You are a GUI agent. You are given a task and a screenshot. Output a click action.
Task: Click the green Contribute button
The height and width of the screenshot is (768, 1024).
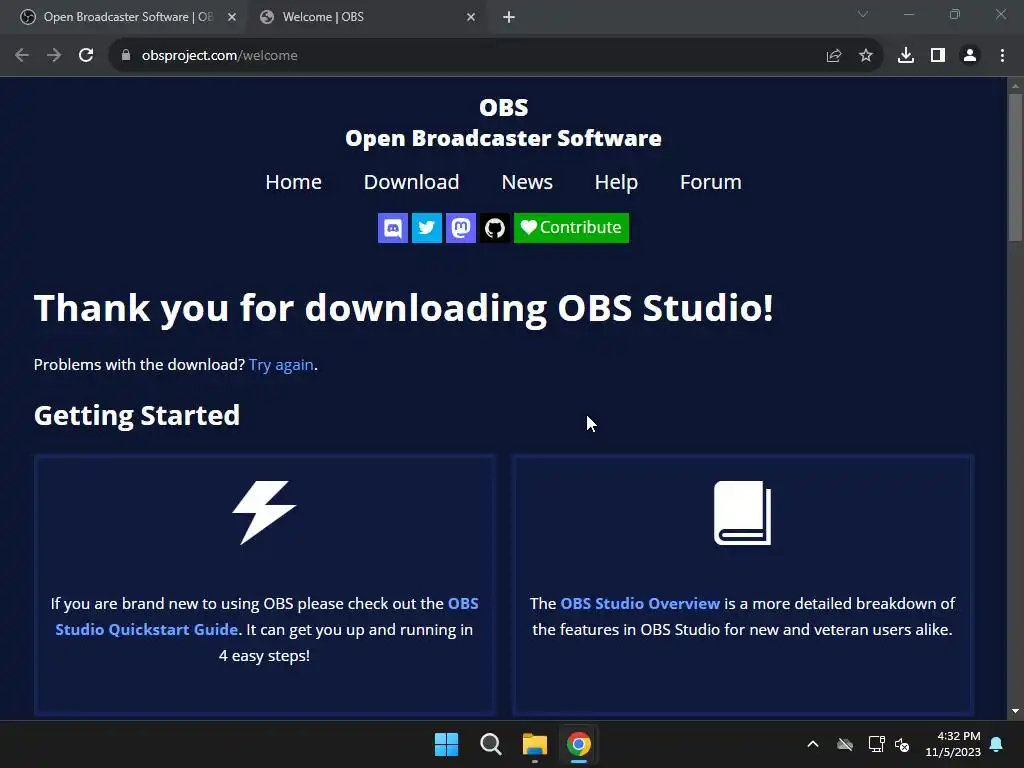(x=571, y=228)
